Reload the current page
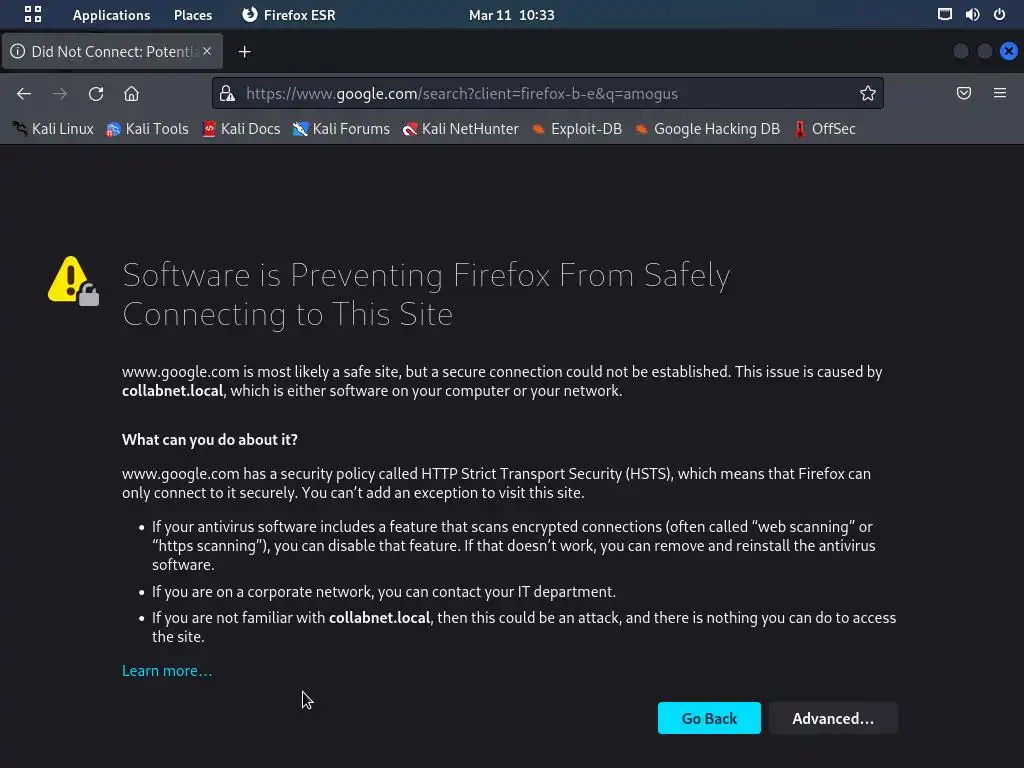The height and width of the screenshot is (768, 1024). pos(96,93)
